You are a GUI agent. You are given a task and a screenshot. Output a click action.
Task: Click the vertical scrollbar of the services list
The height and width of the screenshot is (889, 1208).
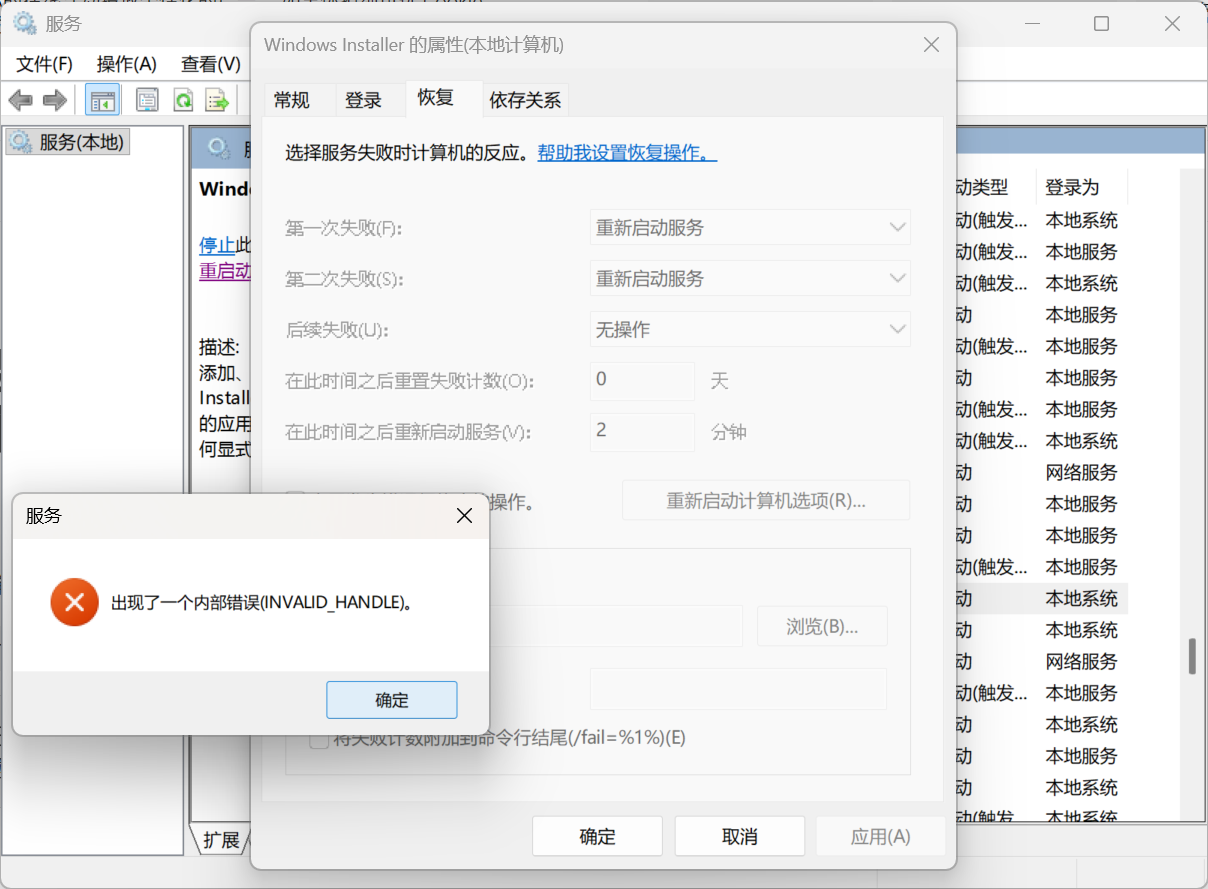click(x=1191, y=655)
